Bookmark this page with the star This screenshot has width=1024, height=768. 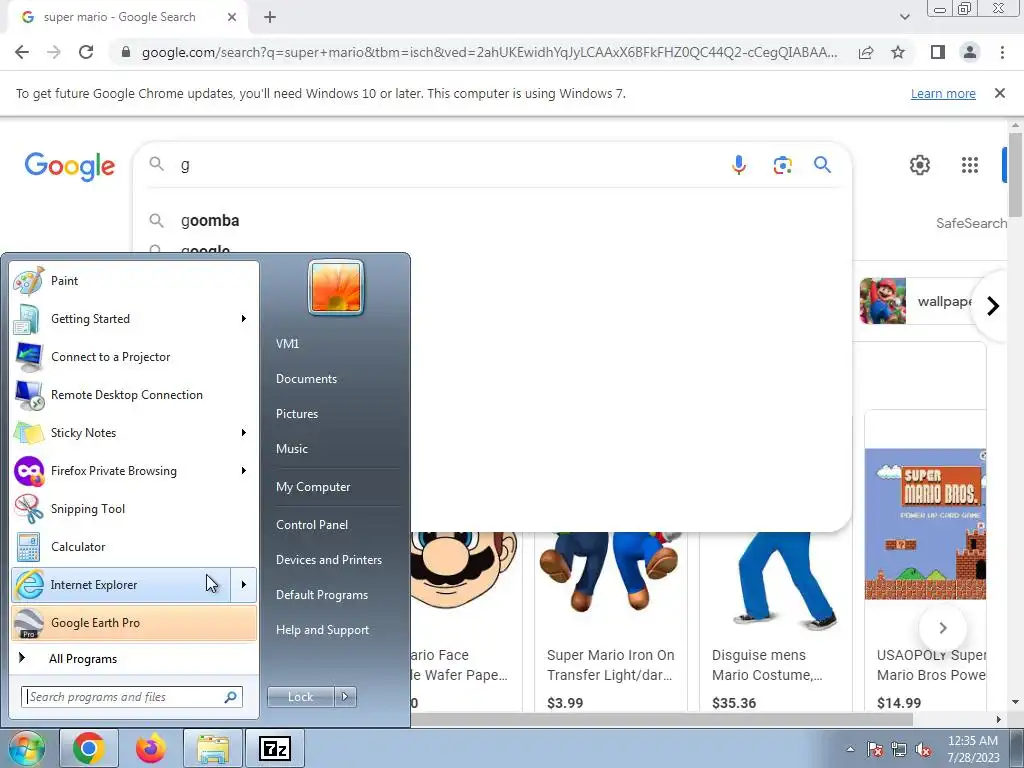click(x=898, y=52)
